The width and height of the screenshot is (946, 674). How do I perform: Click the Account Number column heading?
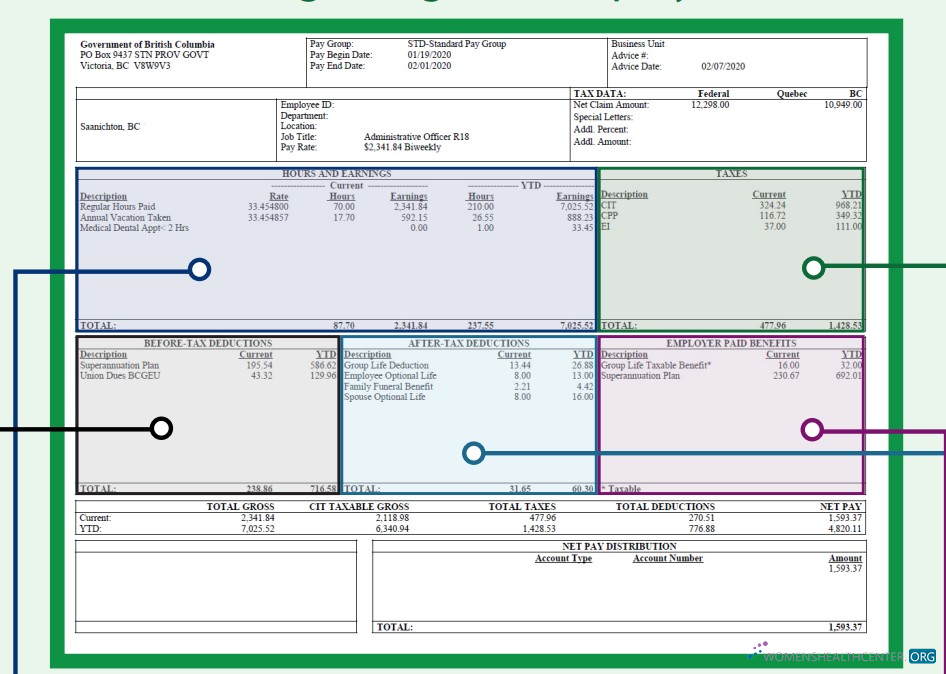(x=667, y=558)
